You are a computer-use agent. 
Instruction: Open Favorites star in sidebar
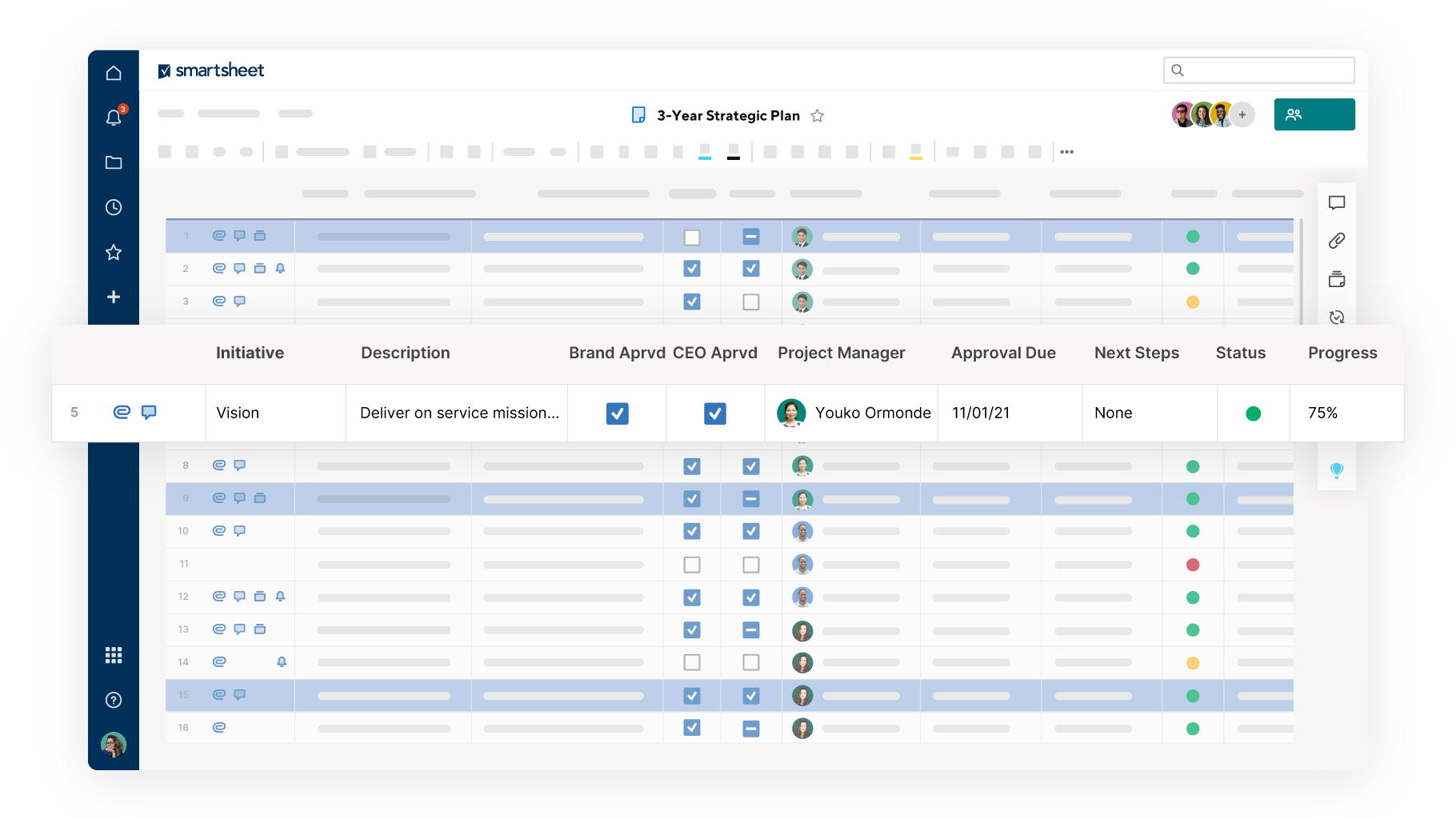coord(114,253)
